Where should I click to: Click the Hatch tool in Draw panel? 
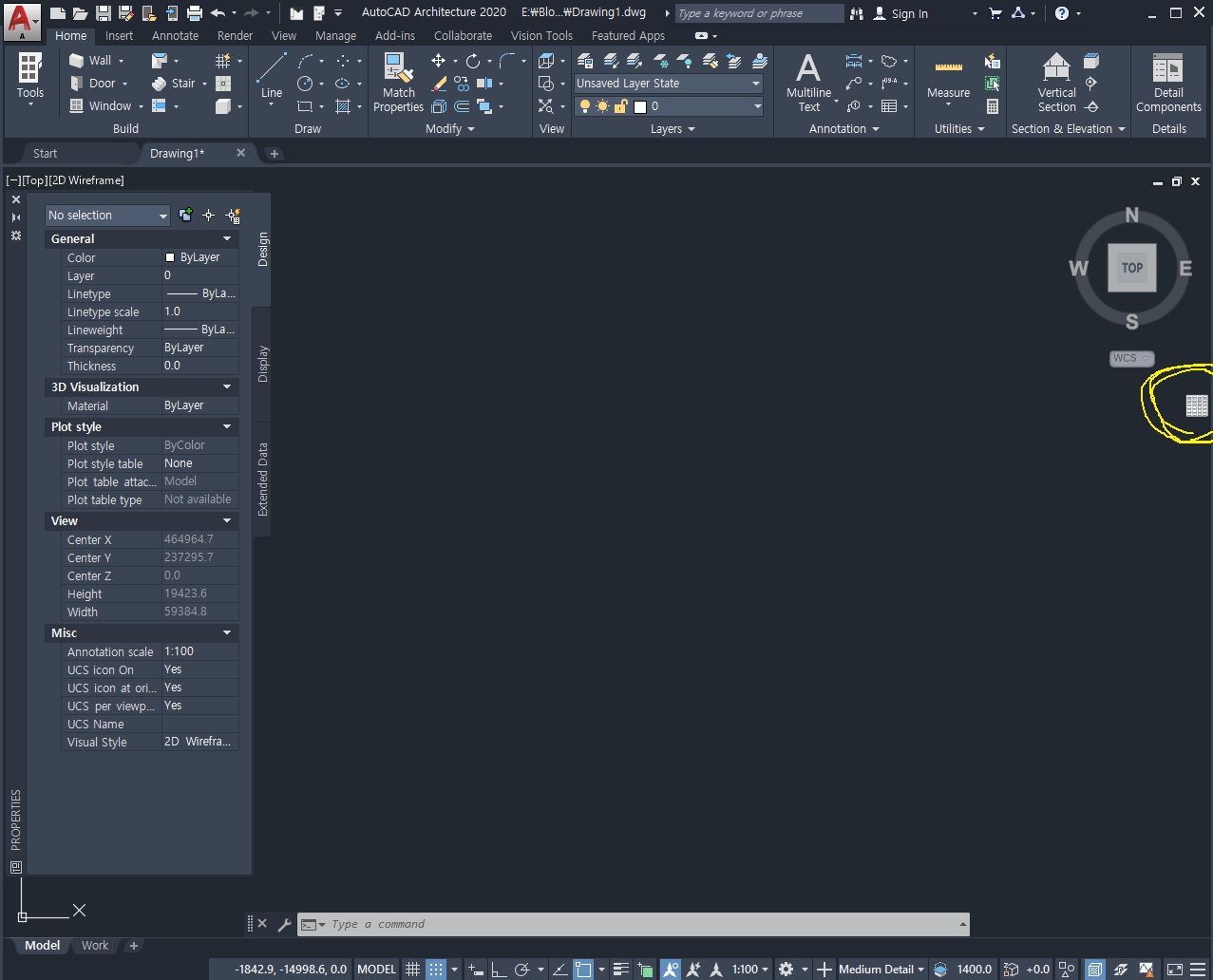coord(343,106)
